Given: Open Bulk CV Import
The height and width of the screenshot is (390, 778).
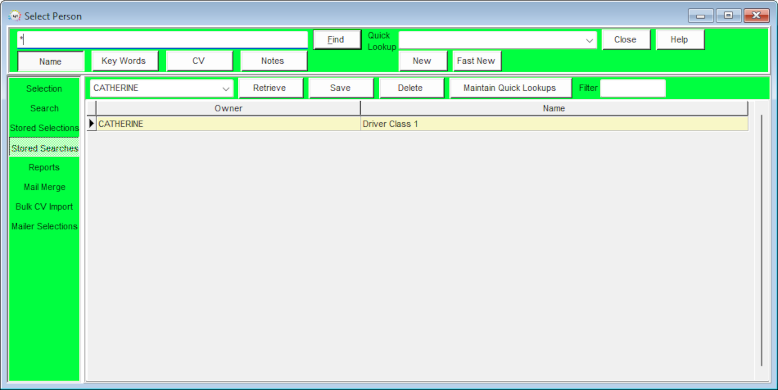Looking at the screenshot, I should pyautogui.click(x=44, y=206).
